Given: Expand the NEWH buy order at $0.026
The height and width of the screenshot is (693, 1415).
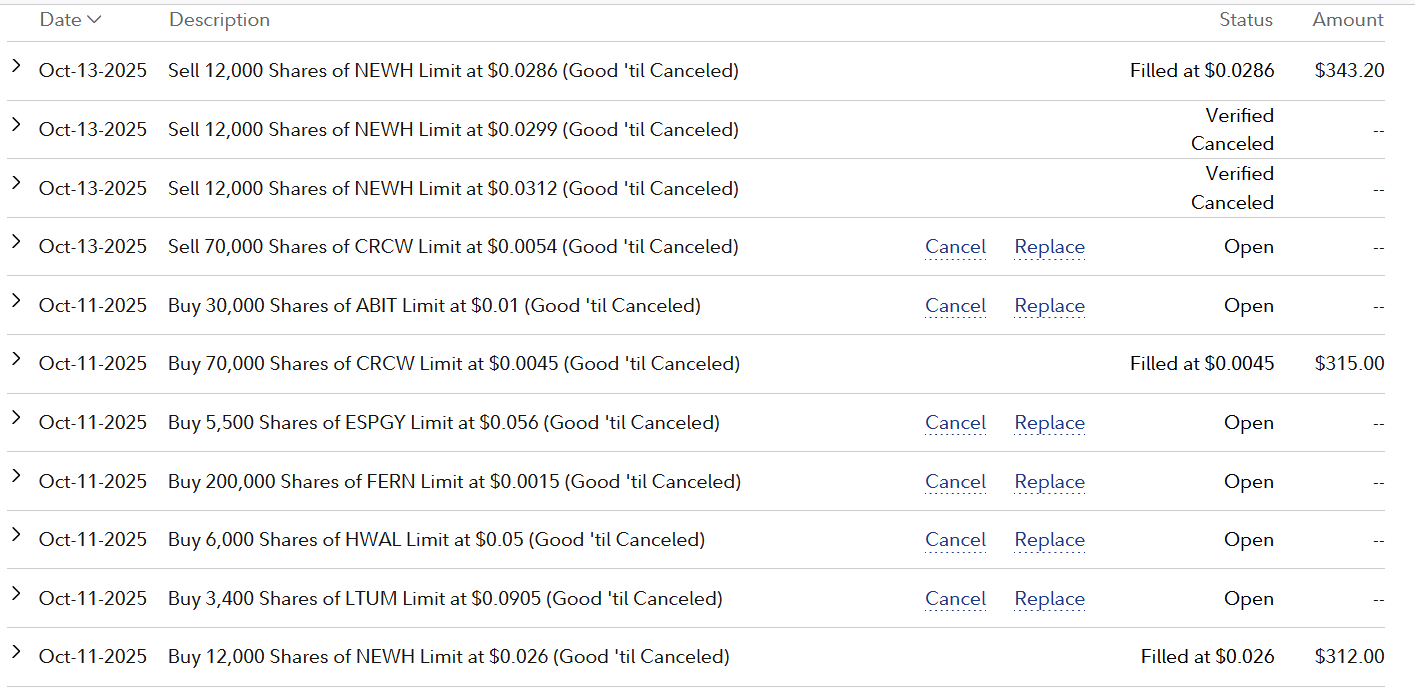Looking at the screenshot, I should (16, 652).
